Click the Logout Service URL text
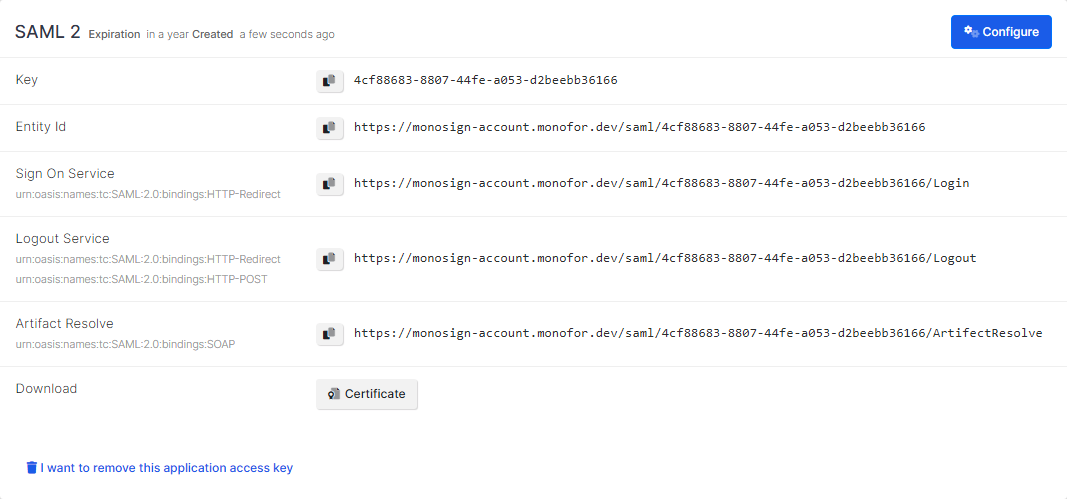Image resolution: width=1067 pixels, height=499 pixels. [x=664, y=258]
